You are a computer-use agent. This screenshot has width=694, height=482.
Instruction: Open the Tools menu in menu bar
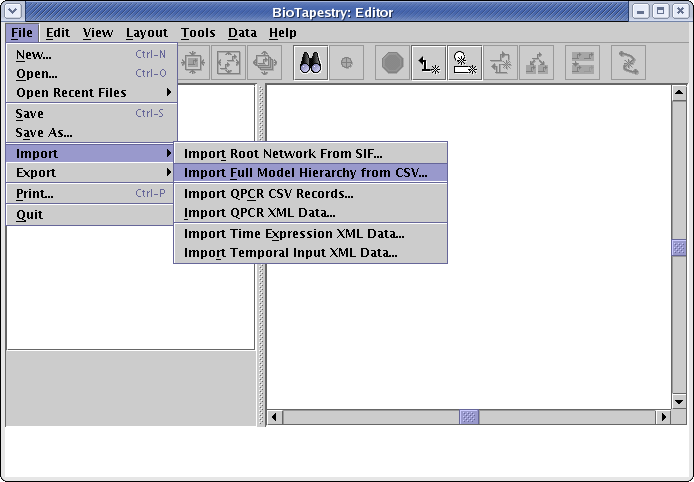tap(198, 33)
